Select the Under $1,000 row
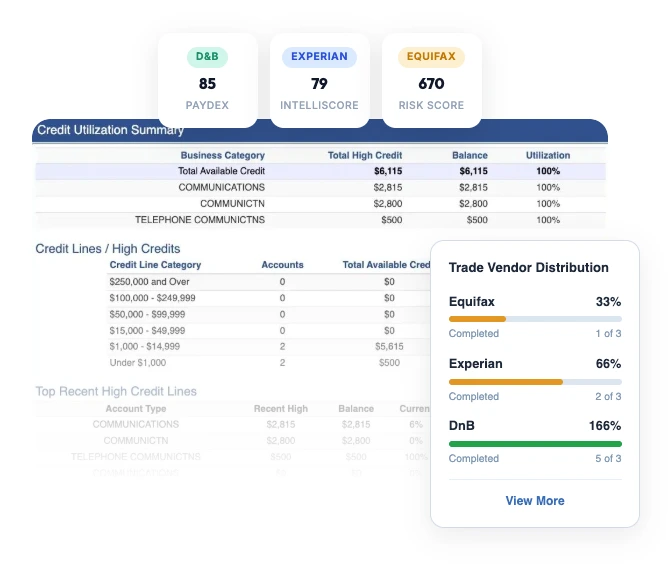 268,363
